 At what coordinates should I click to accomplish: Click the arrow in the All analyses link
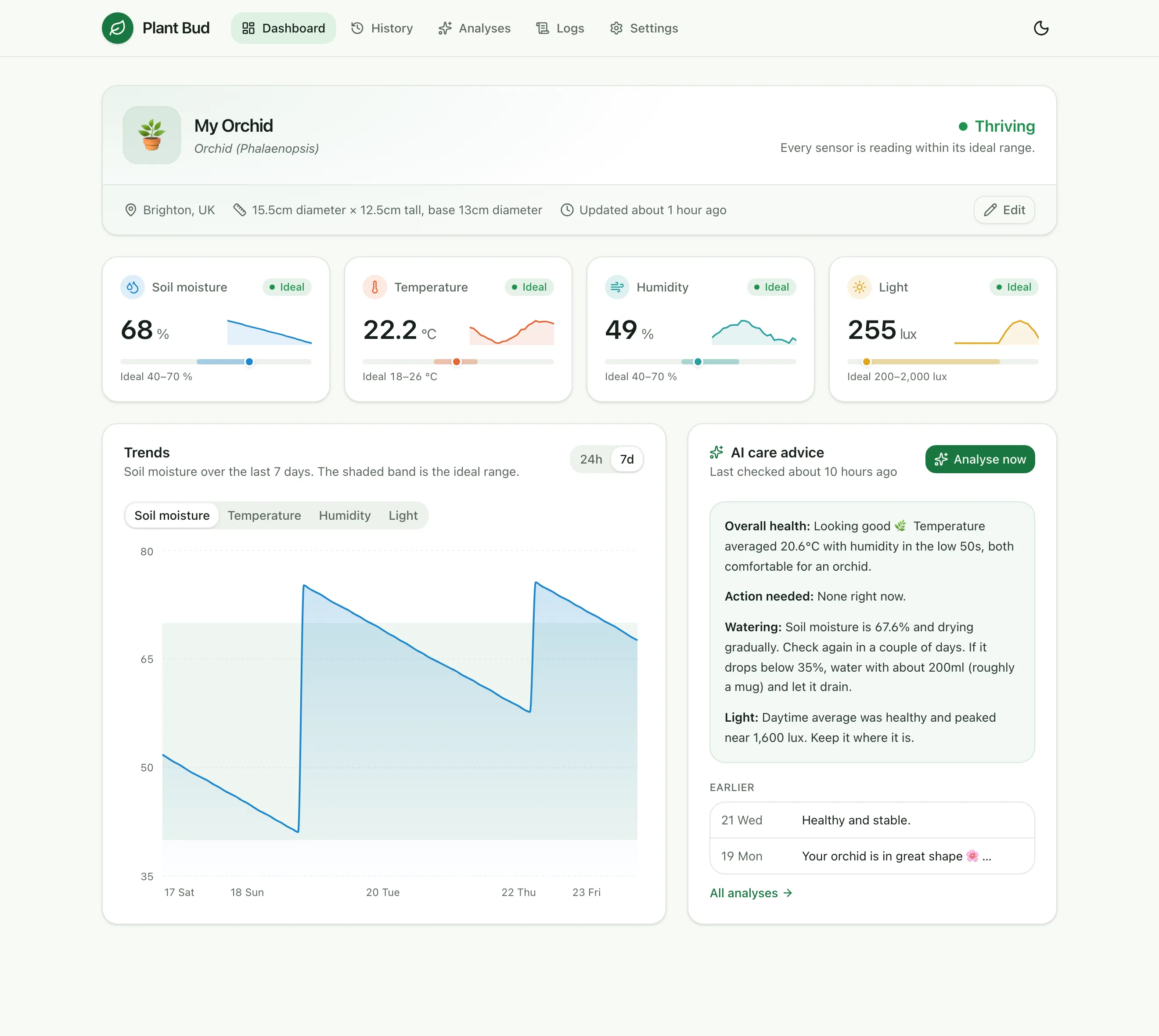[788, 893]
